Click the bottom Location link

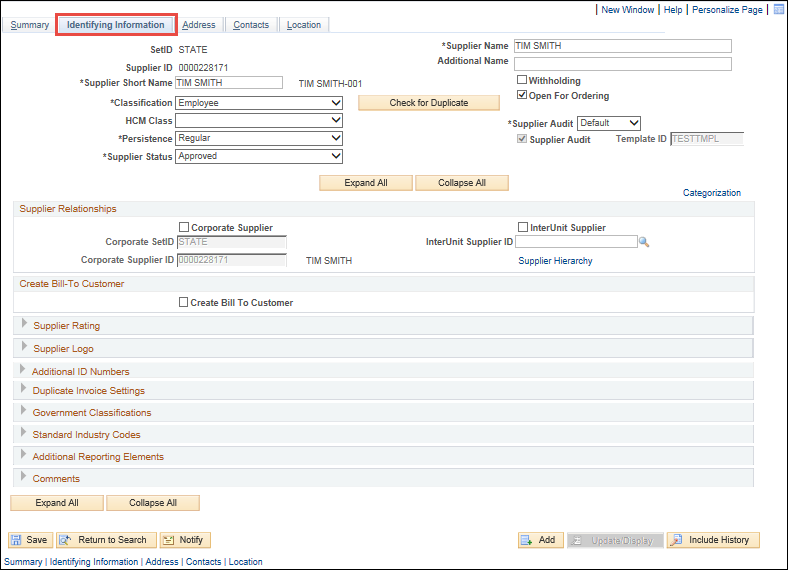(245, 562)
